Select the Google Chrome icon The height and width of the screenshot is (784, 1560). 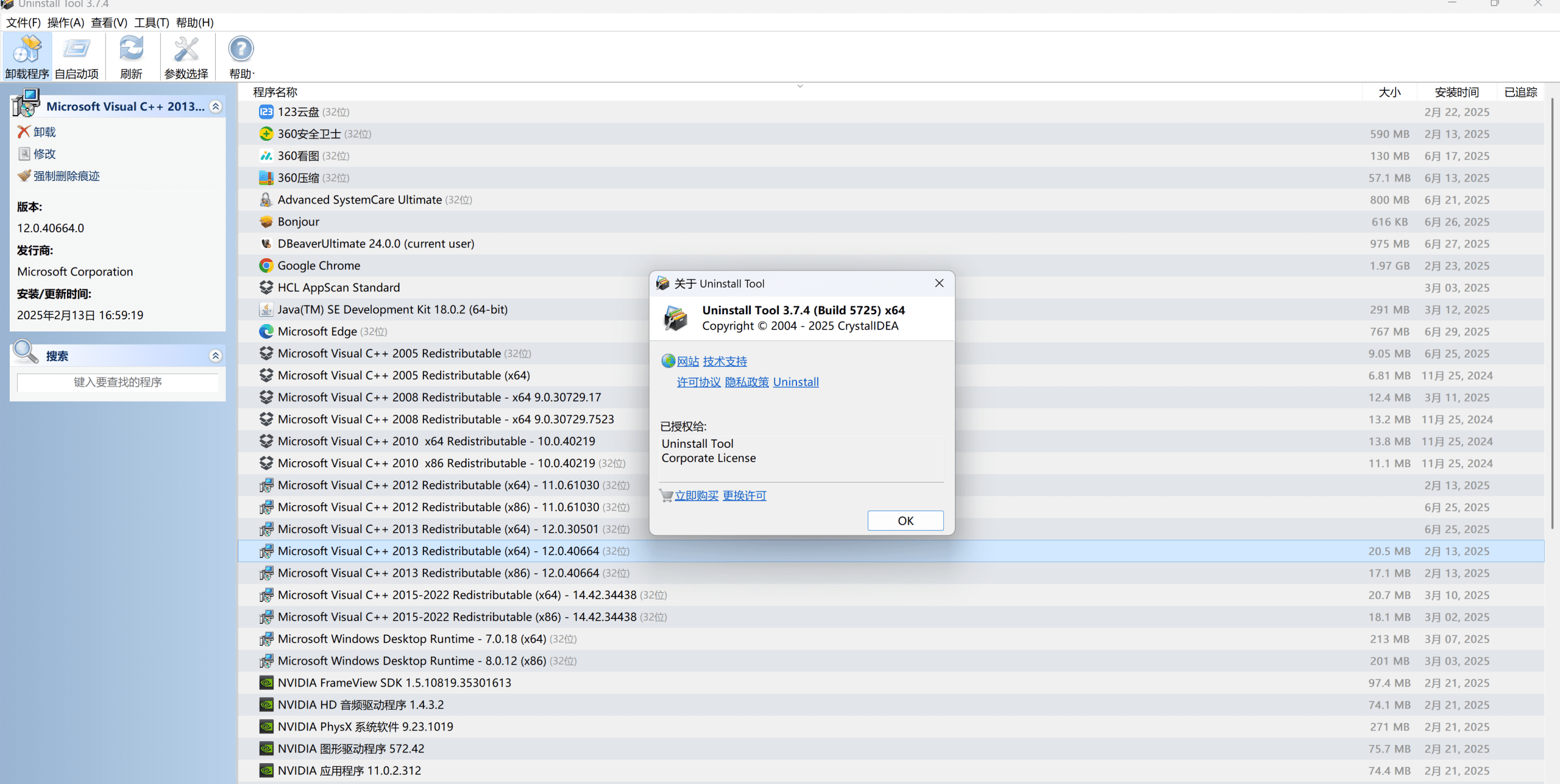(x=266, y=266)
